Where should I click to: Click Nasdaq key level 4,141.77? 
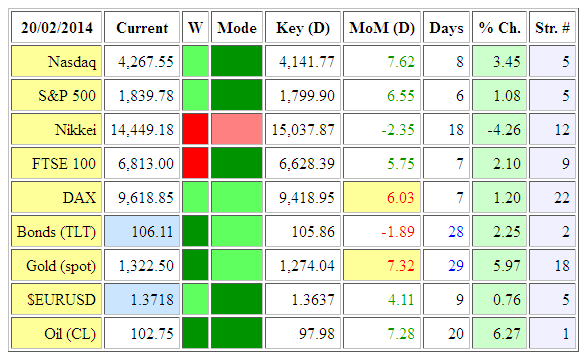[x=303, y=61]
